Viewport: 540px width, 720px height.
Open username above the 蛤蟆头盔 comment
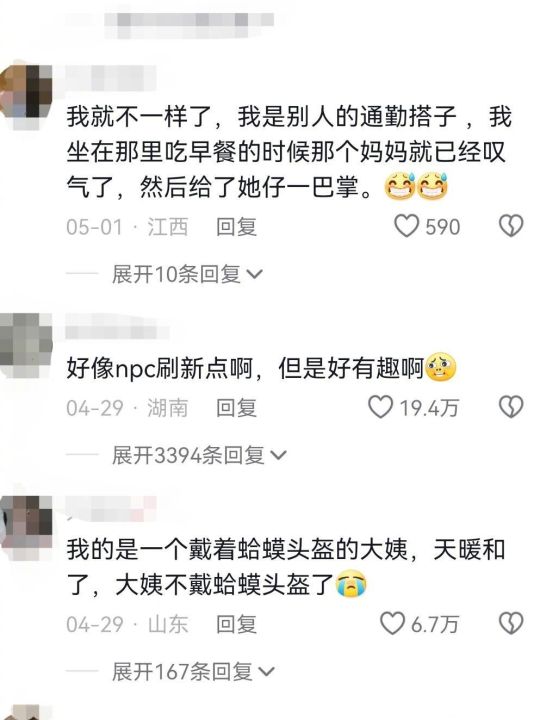click(111, 509)
